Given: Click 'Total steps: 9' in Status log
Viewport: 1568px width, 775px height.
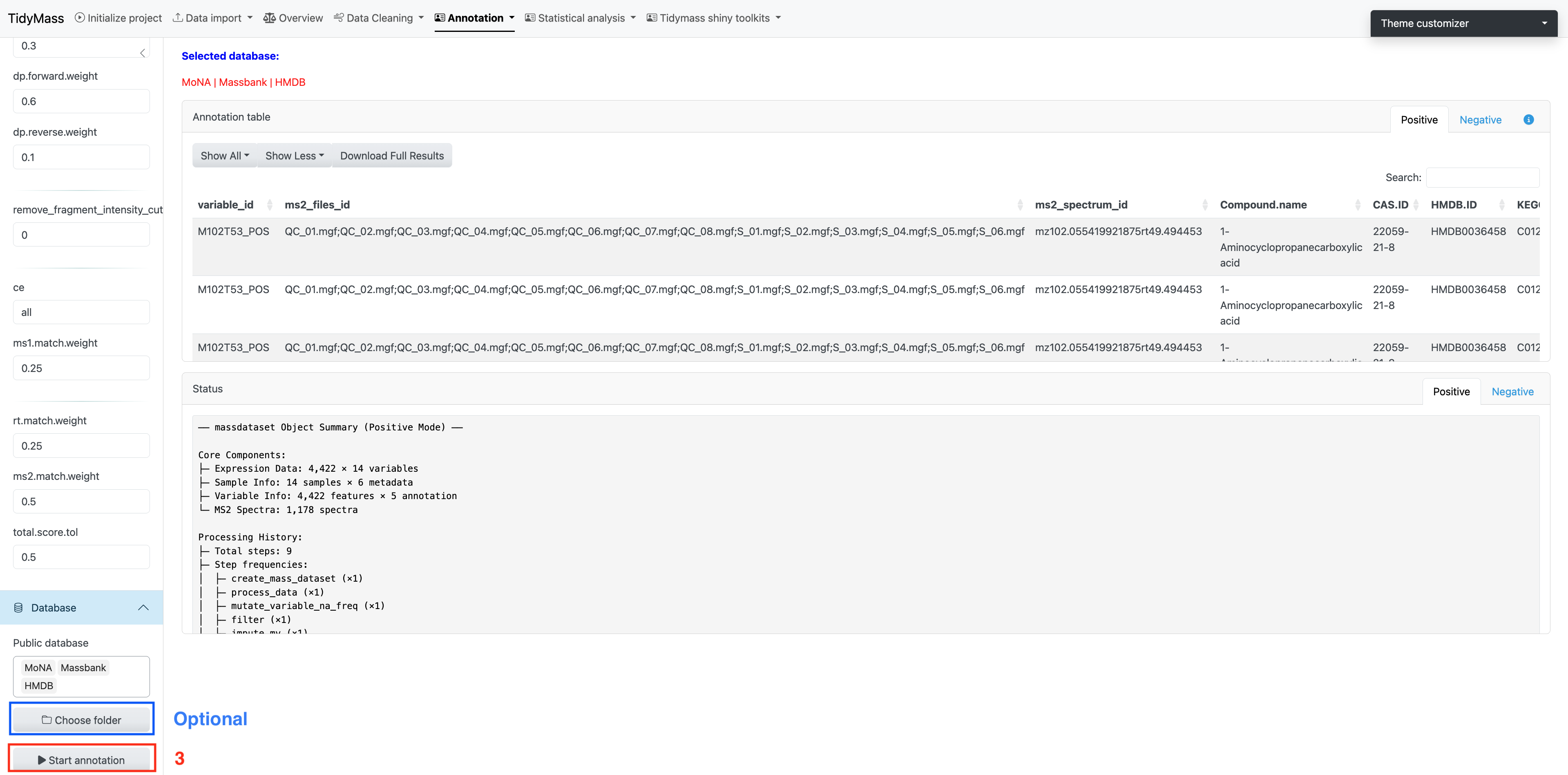Looking at the screenshot, I should tap(253, 551).
